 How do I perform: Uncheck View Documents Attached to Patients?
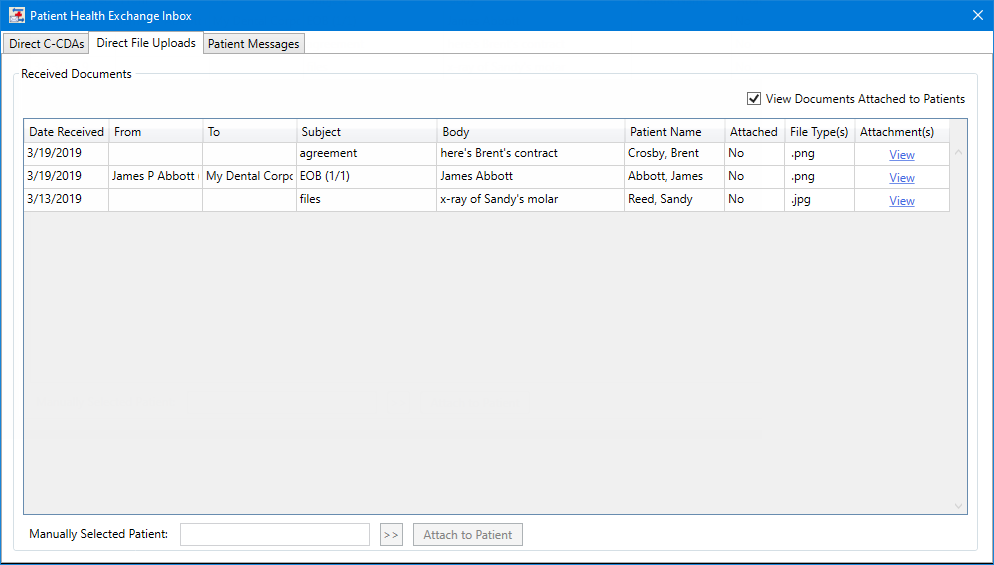point(754,99)
